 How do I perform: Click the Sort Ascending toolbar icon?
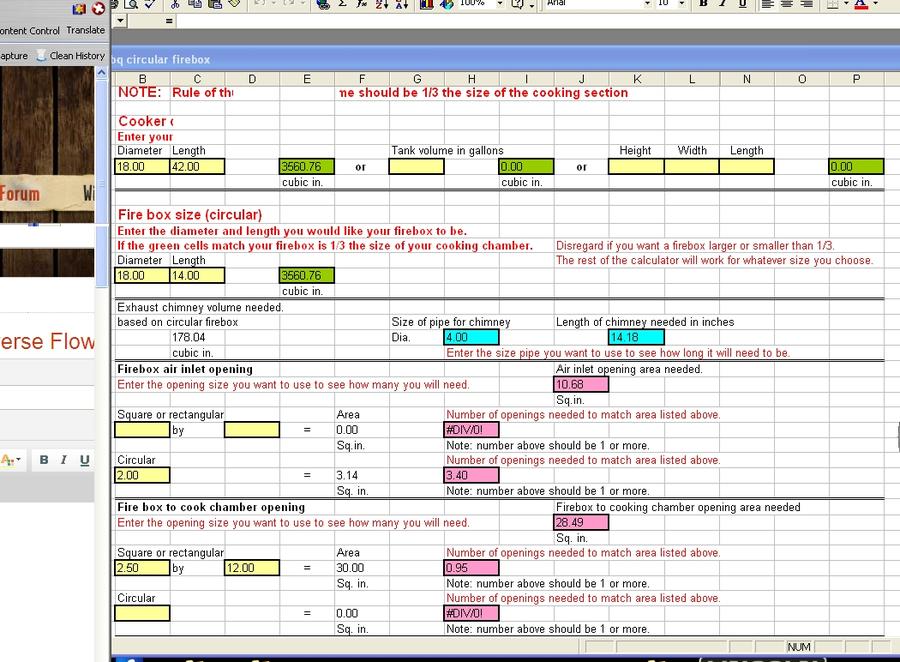click(x=382, y=4)
